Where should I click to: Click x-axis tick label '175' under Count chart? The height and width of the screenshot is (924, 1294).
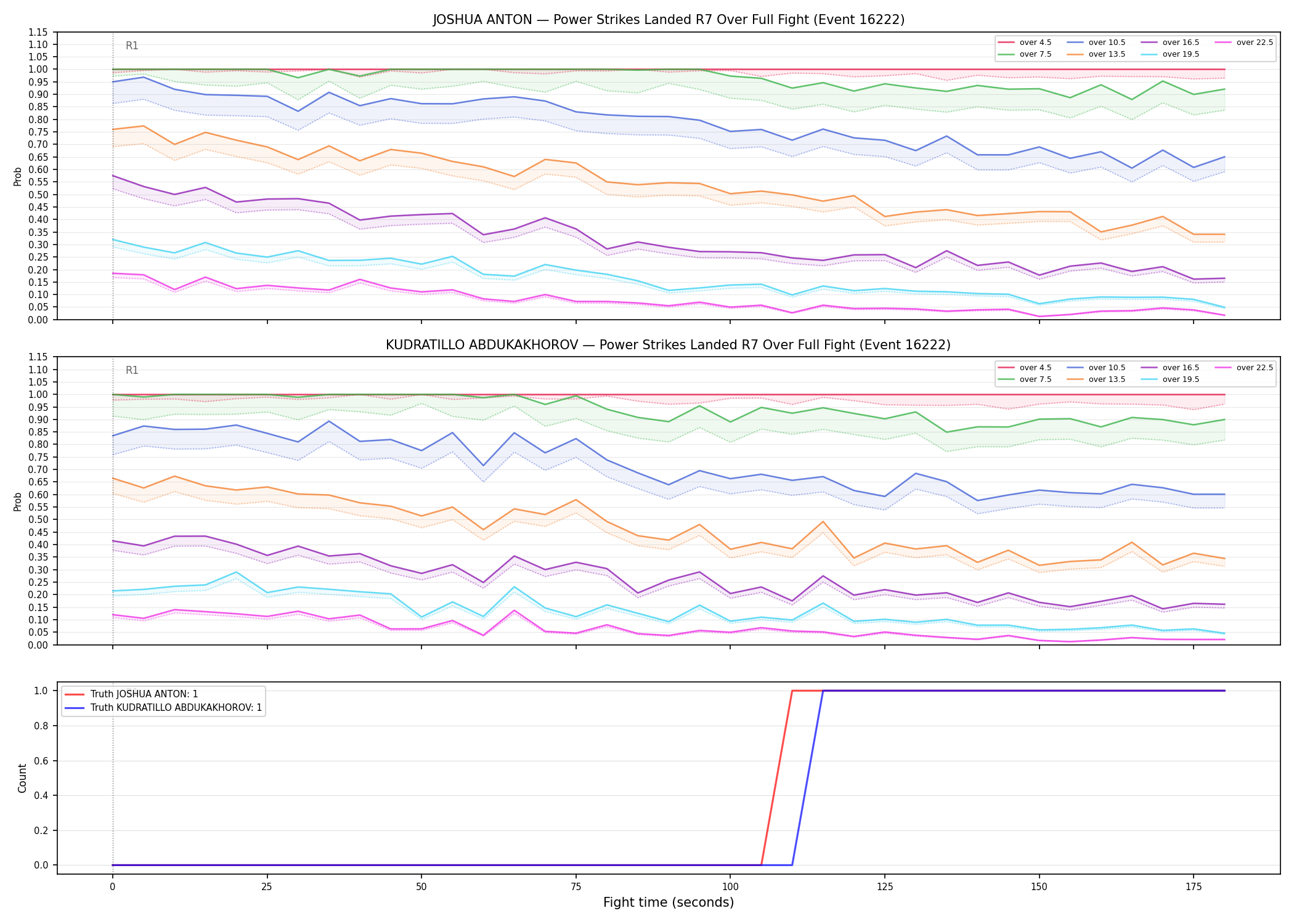coord(1194,887)
